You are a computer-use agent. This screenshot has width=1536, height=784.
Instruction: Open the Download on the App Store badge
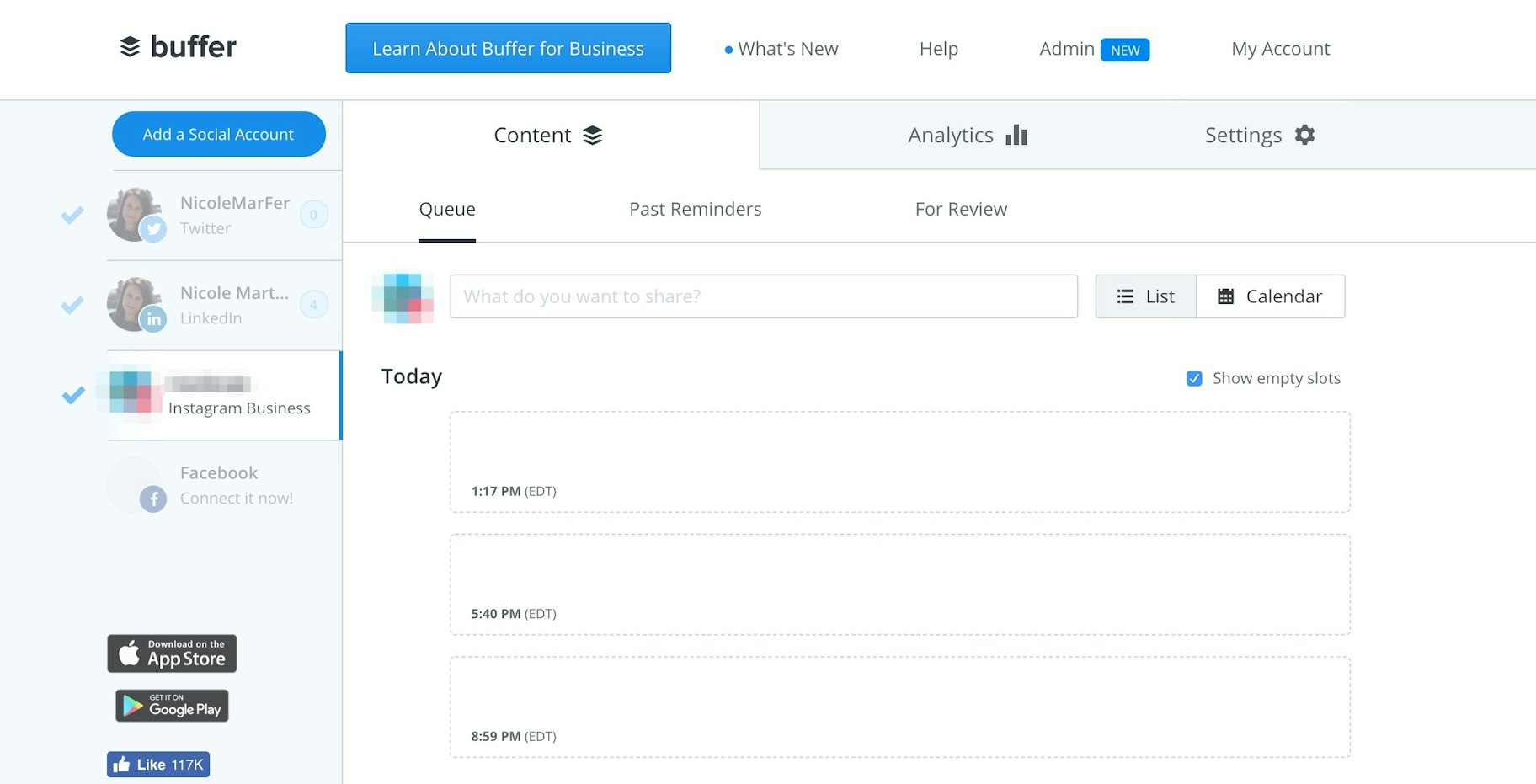(x=172, y=653)
